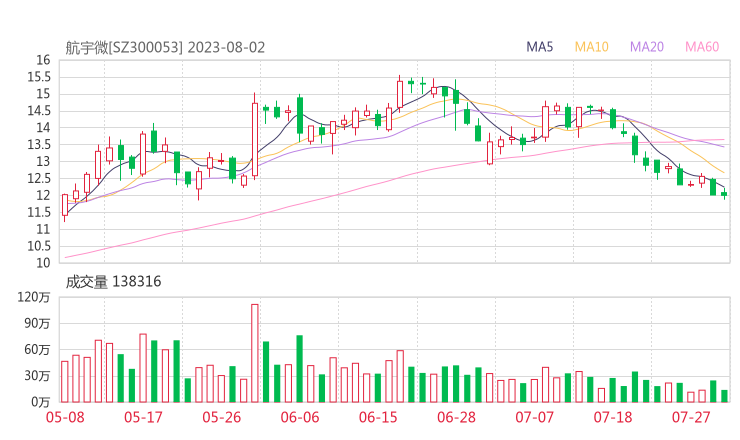This screenshot has width=740, height=440.
Task: Click the 0万 volume axis label
Action: pyautogui.click(x=41, y=402)
